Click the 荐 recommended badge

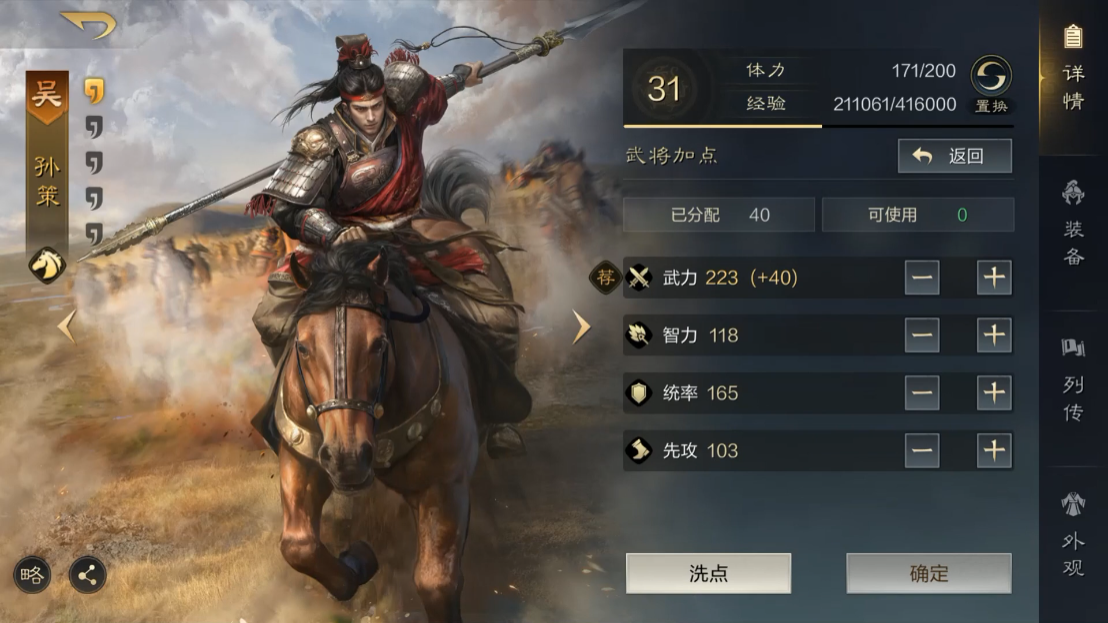coord(605,278)
